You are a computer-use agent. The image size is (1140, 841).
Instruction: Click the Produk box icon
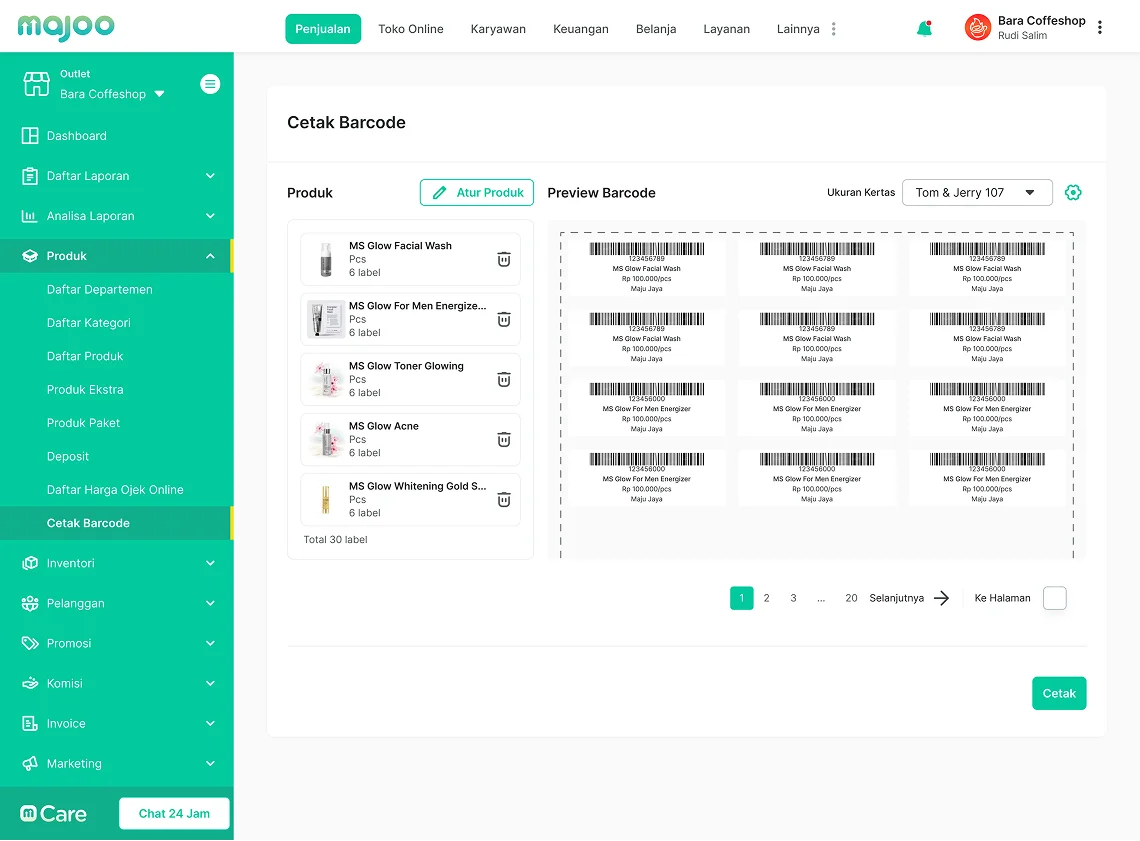pyautogui.click(x=30, y=256)
